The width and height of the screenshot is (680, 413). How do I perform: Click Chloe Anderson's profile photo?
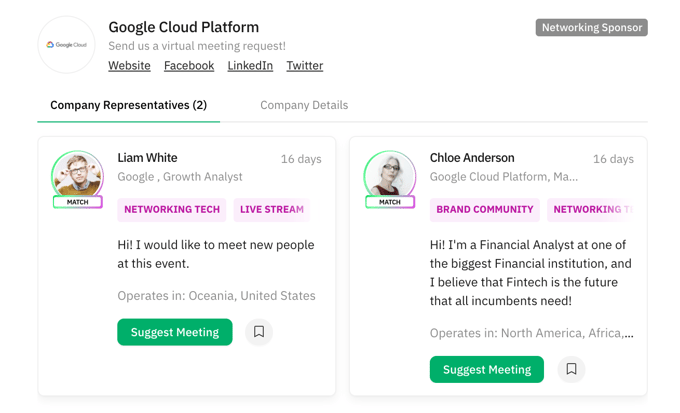pyautogui.click(x=390, y=176)
